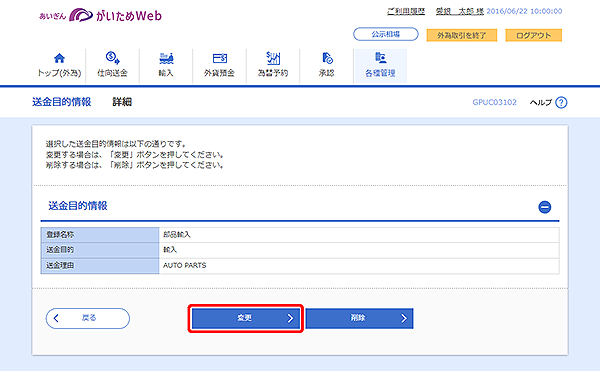Open the 各種管理 management icon
This screenshot has height=371, width=600.
[x=380, y=58]
